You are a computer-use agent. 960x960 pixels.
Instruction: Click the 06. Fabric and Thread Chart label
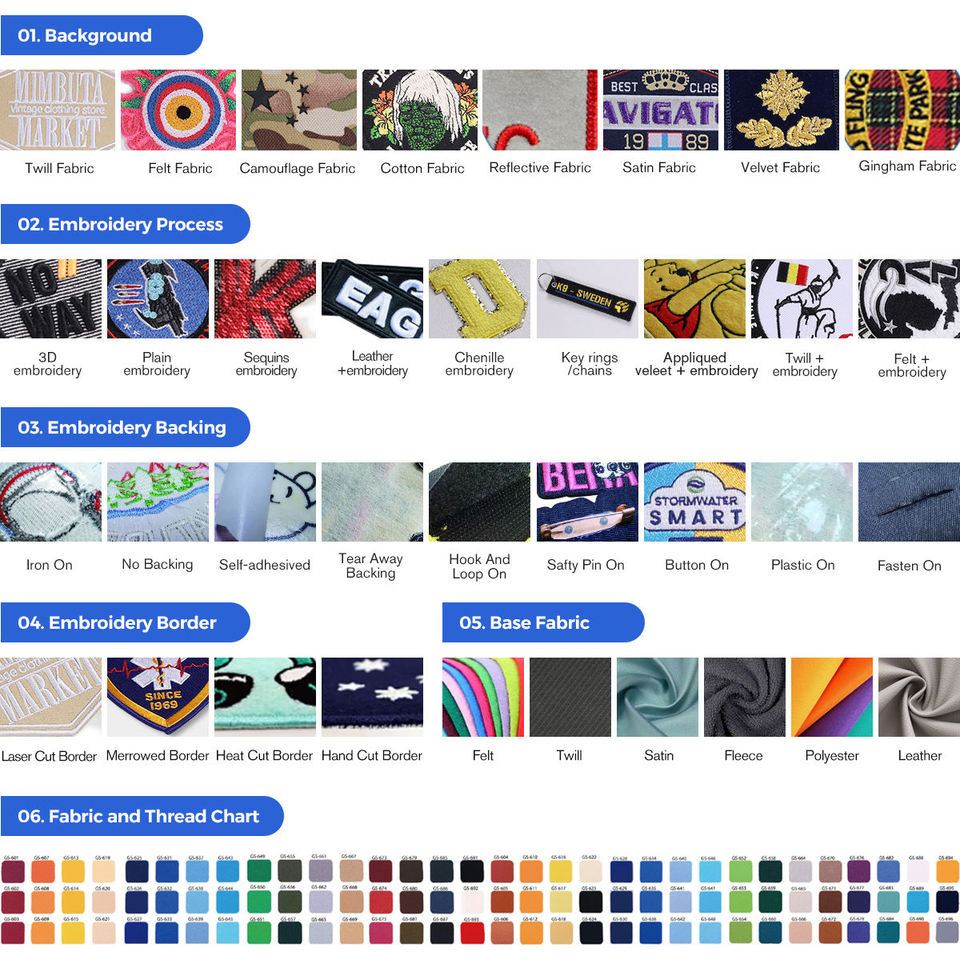[140, 816]
